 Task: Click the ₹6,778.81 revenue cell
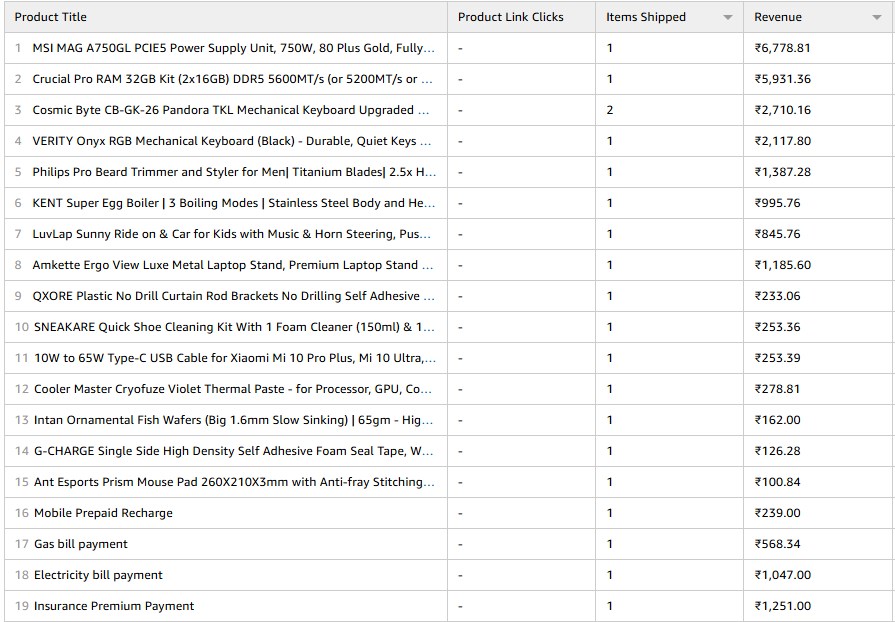[x=782, y=48]
